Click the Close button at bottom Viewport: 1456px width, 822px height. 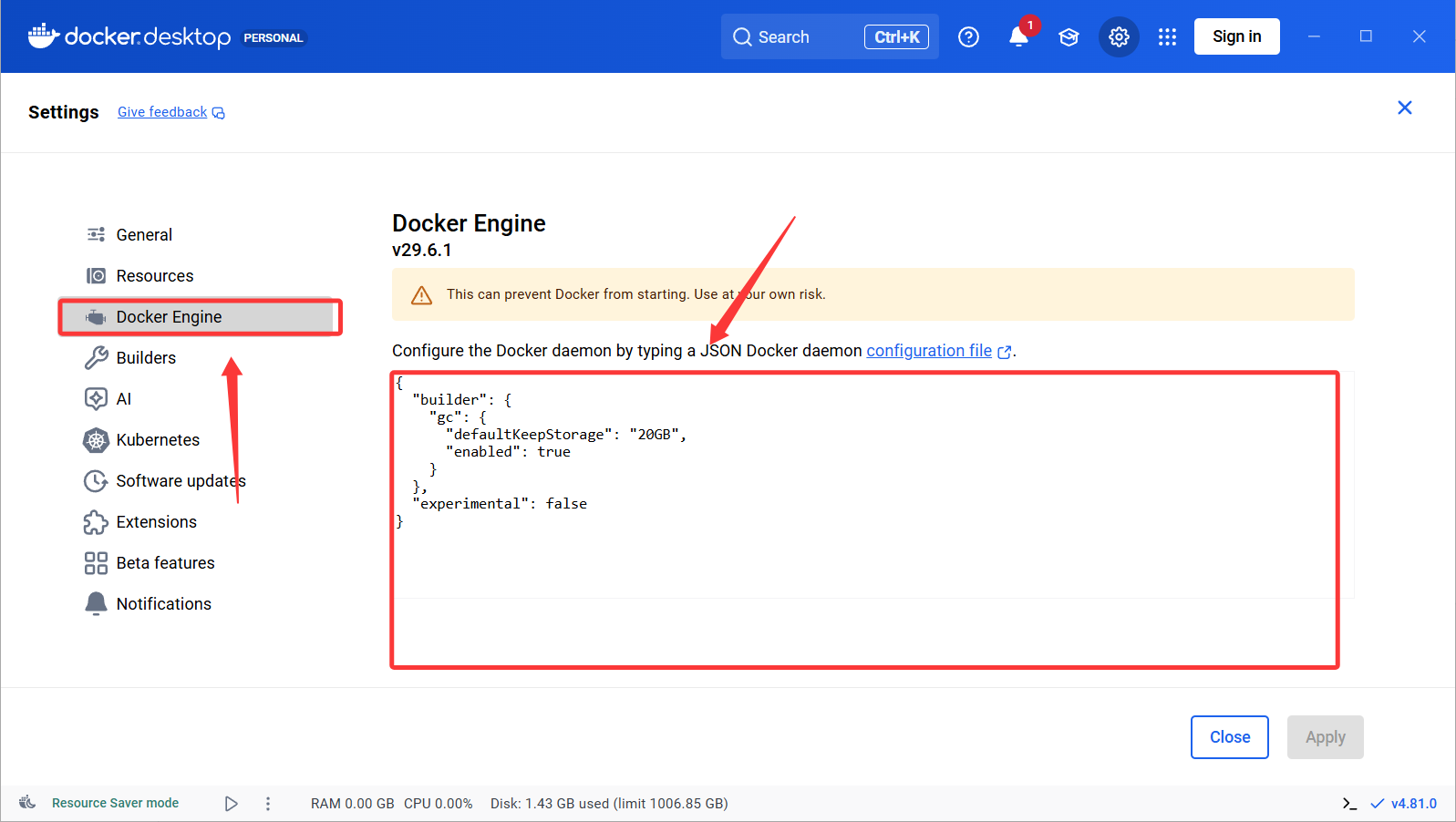point(1230,737)
